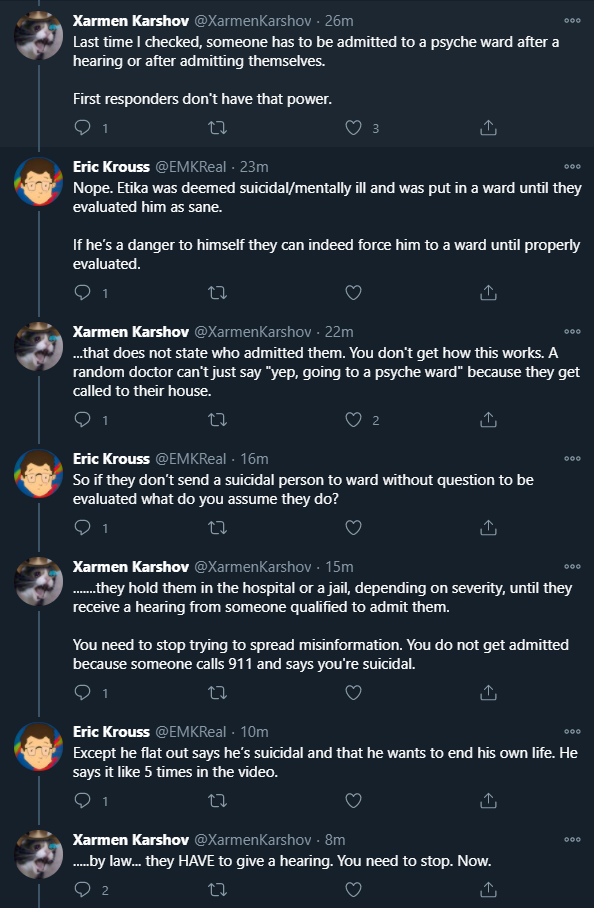The image size is (594, 908).
Task: Reply to Xarmen's 26m tweet
Action: [83, 127]
